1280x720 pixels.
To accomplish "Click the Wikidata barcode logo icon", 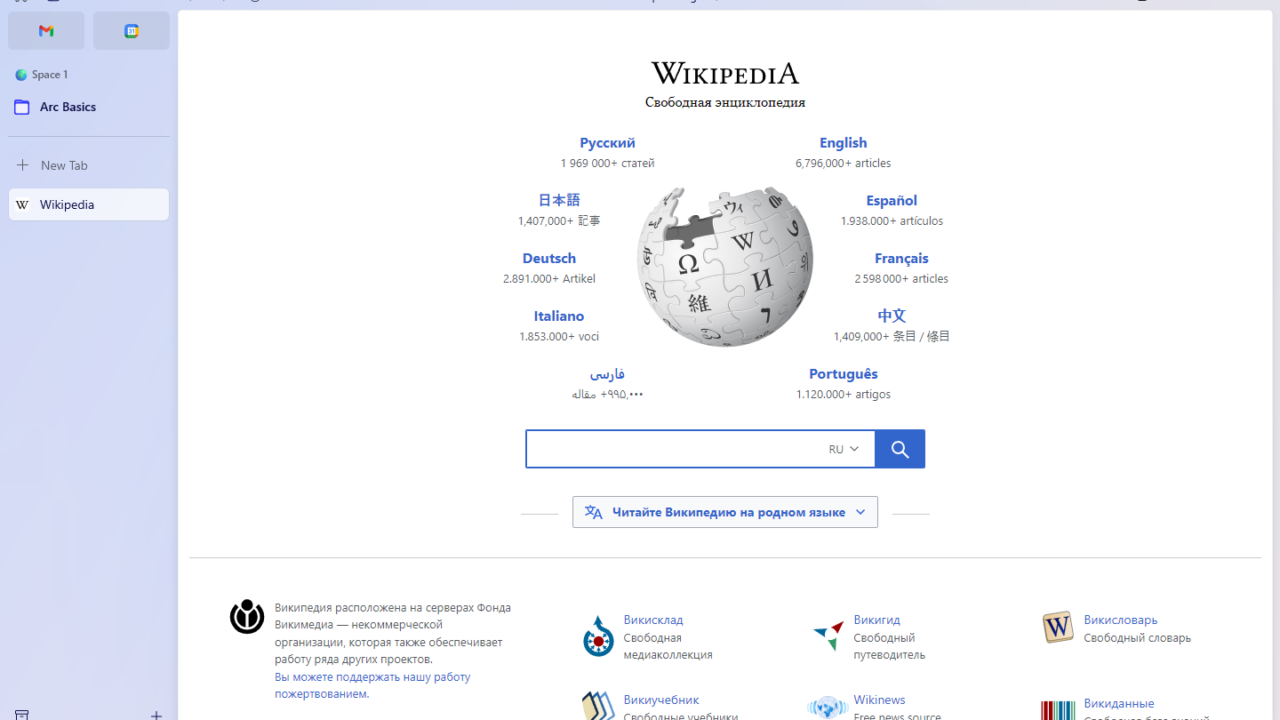I will tap(1058, 710).
